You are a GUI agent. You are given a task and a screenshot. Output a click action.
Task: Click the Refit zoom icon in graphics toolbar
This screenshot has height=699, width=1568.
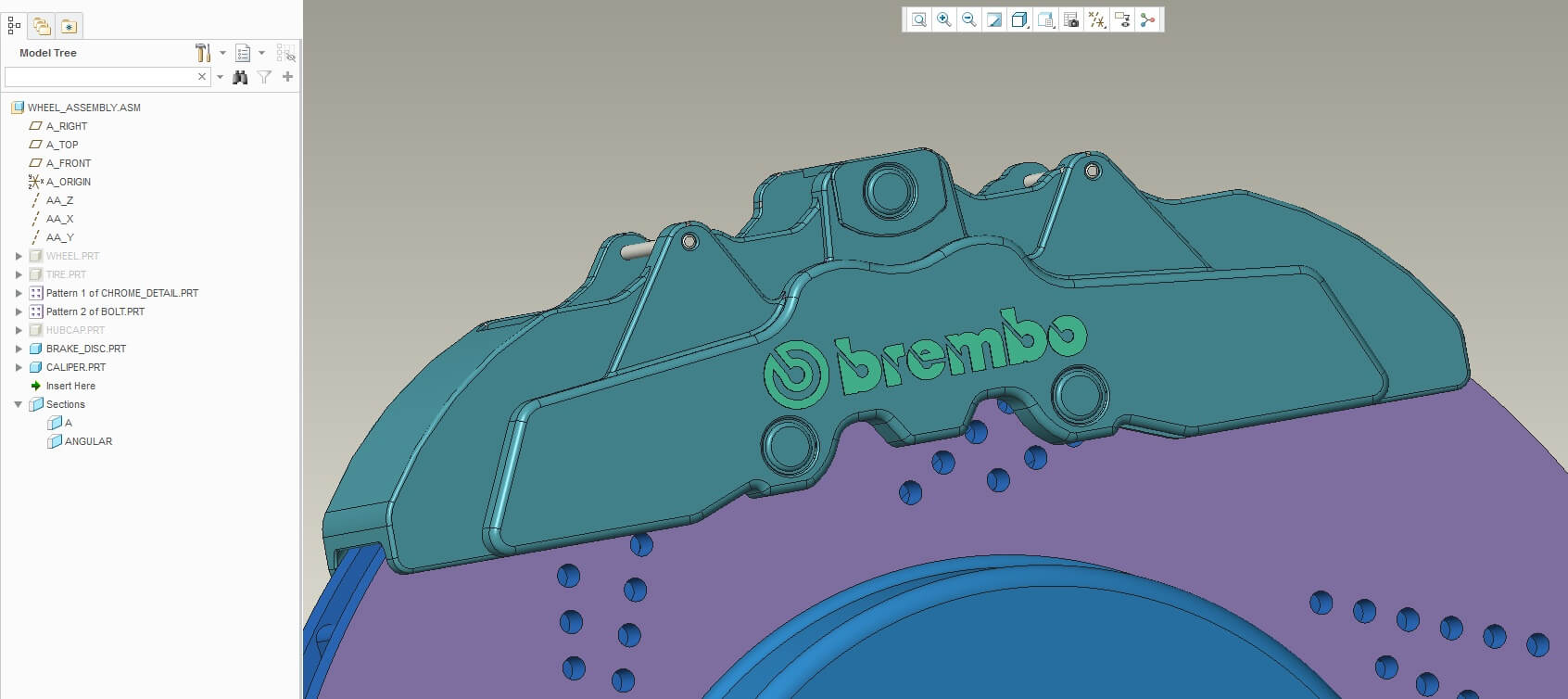pyautogui.click(x=918, y=19)
